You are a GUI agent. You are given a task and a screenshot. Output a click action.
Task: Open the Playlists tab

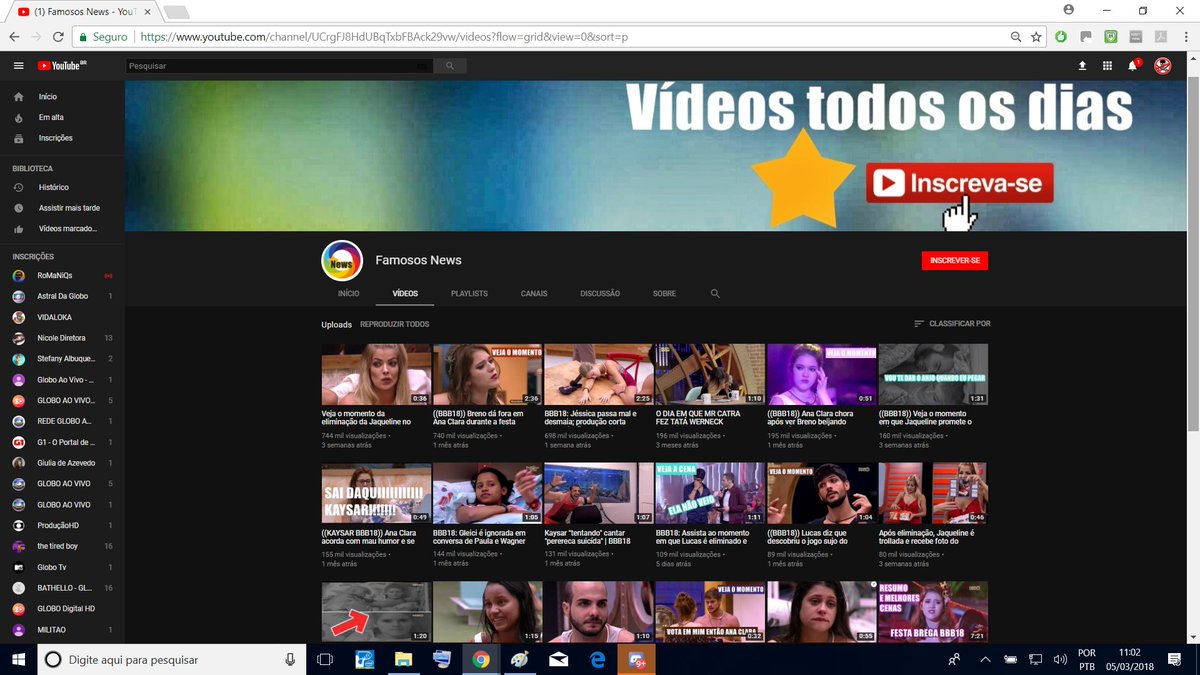[469, 294]
